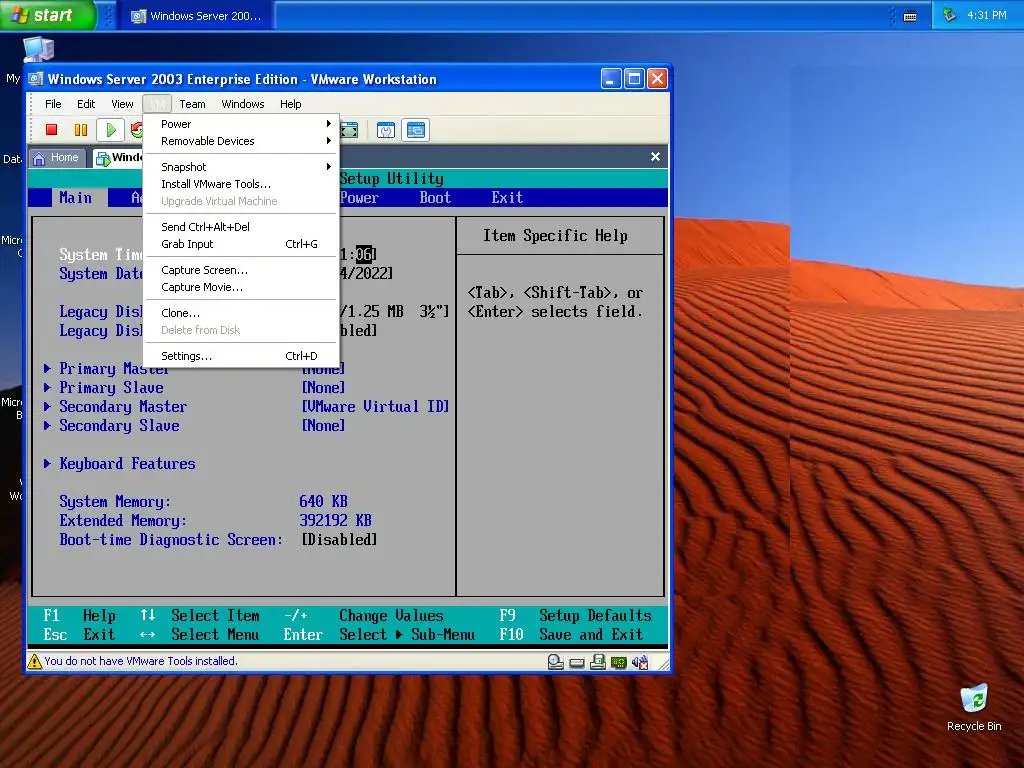Choose Capture Screen from the menu
The width and height of the screenshot is (1024, 768).
(241, 270)
